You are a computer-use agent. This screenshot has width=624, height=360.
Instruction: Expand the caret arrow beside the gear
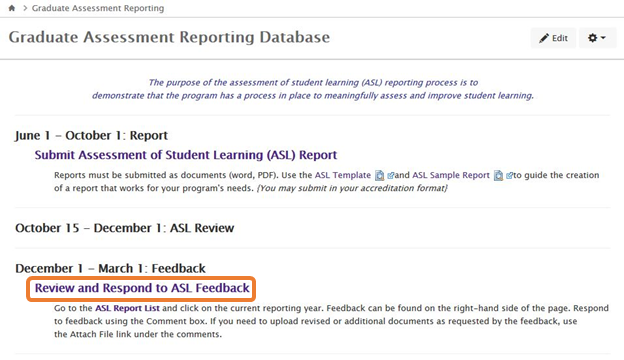(603, 38)
